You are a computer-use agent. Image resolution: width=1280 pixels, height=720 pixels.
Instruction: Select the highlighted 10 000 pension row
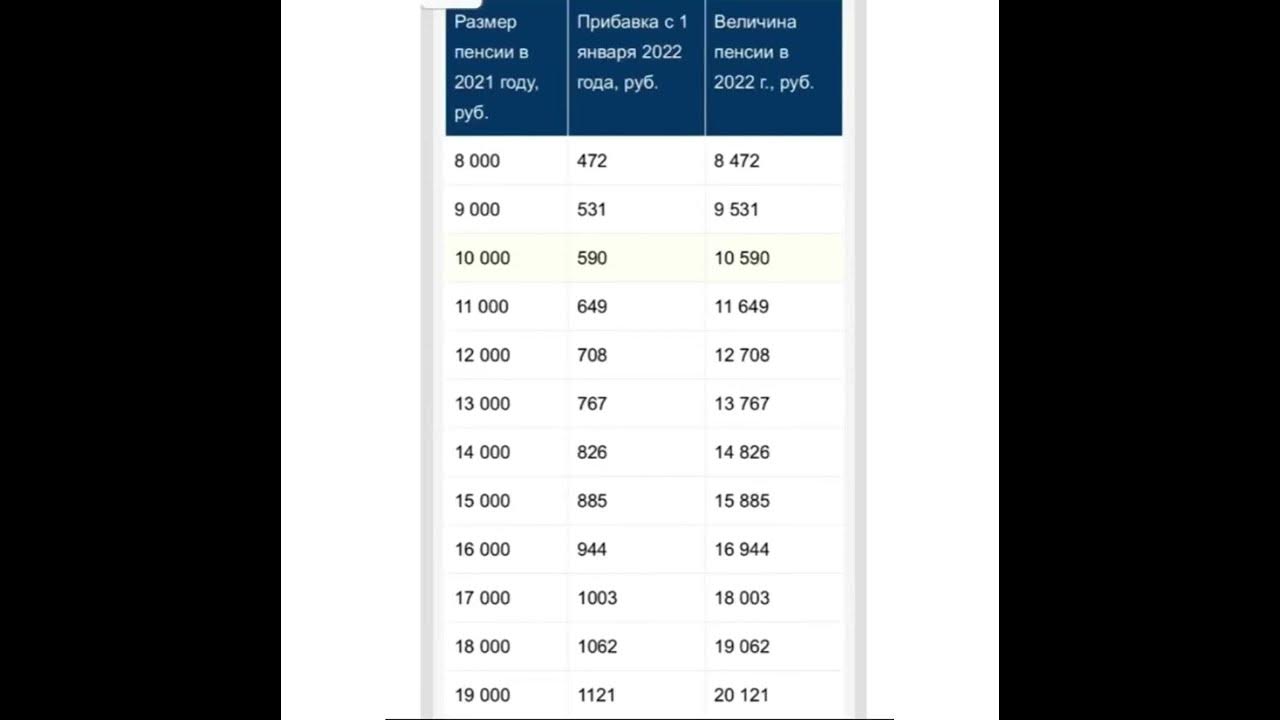644,258
